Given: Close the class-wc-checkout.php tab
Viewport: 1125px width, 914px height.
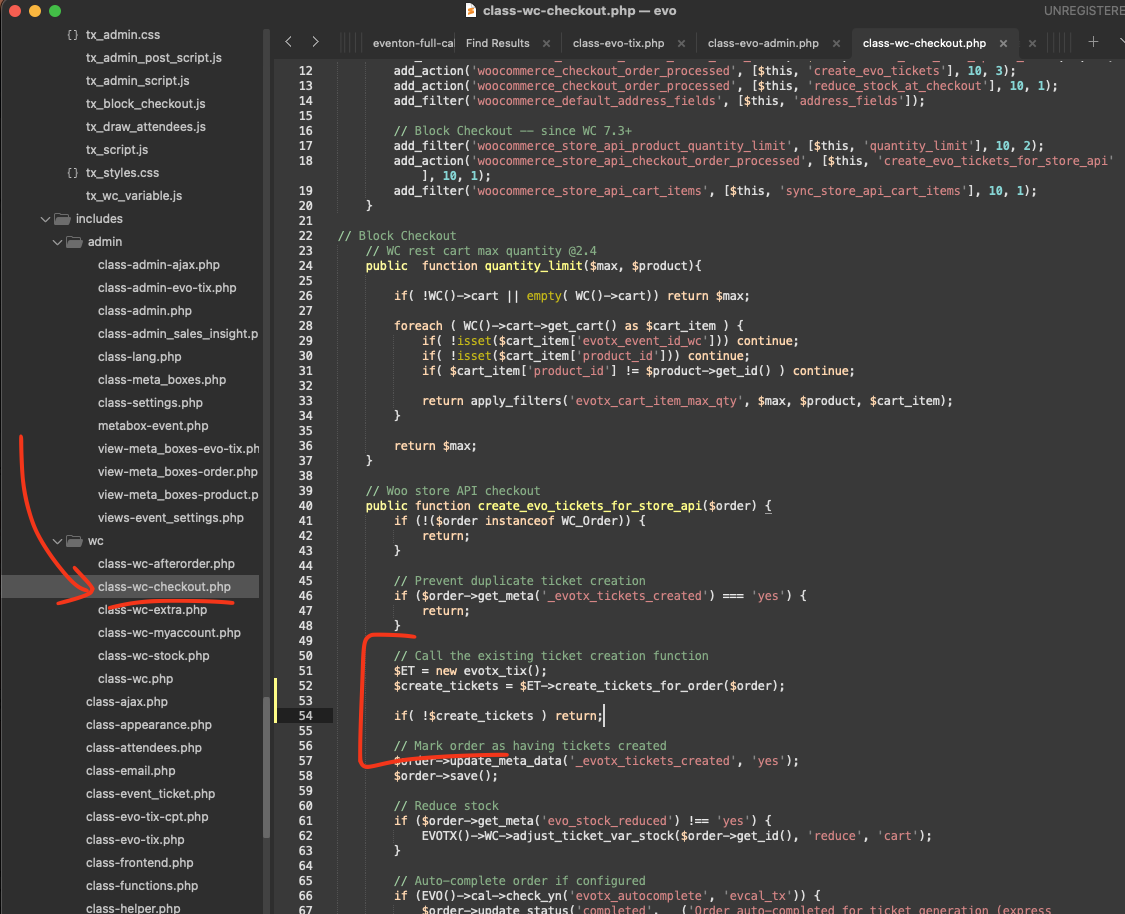Looking at the screenshot, I should pos(1003,43).
